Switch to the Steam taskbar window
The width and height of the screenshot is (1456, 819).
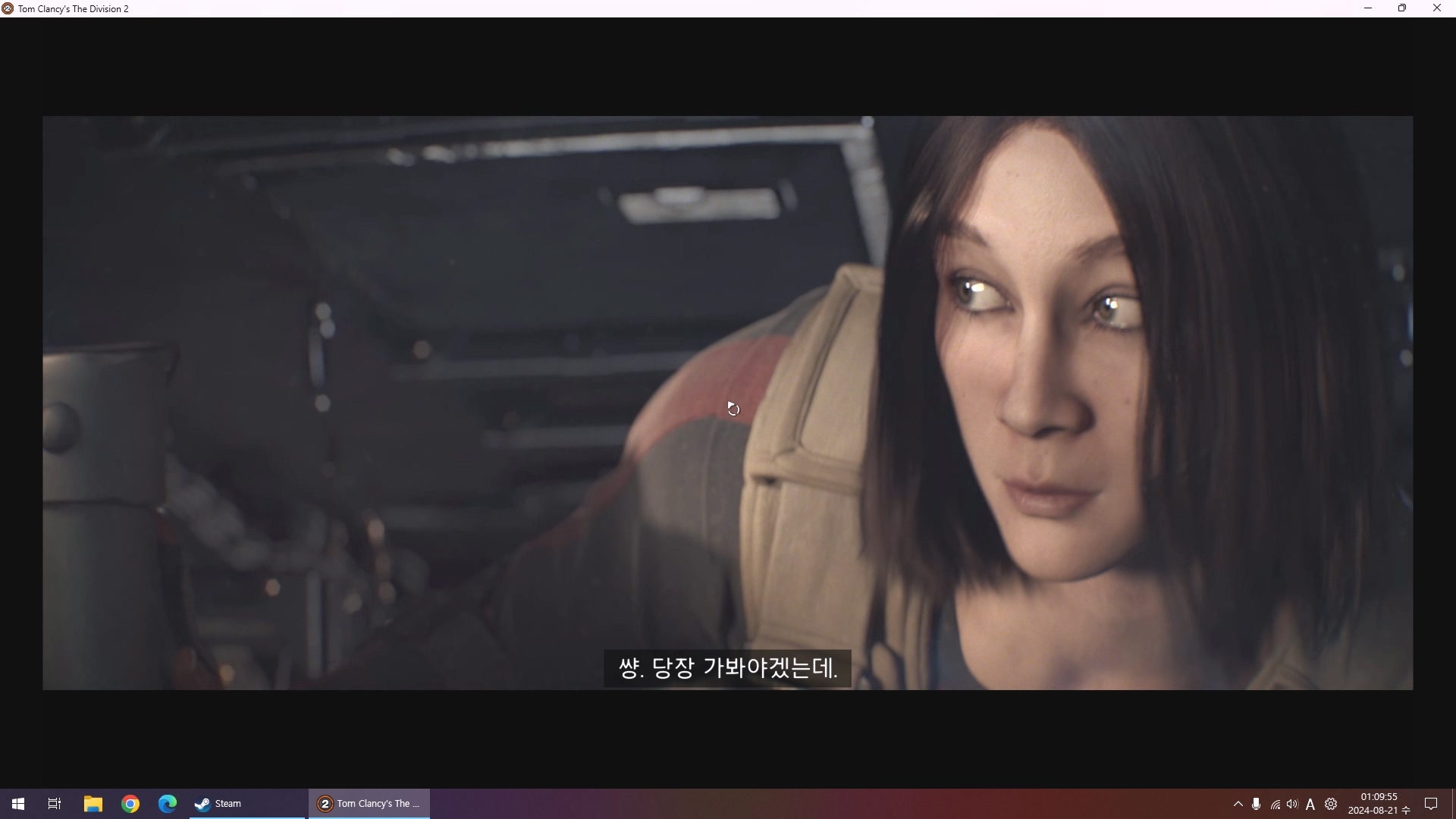246,804
